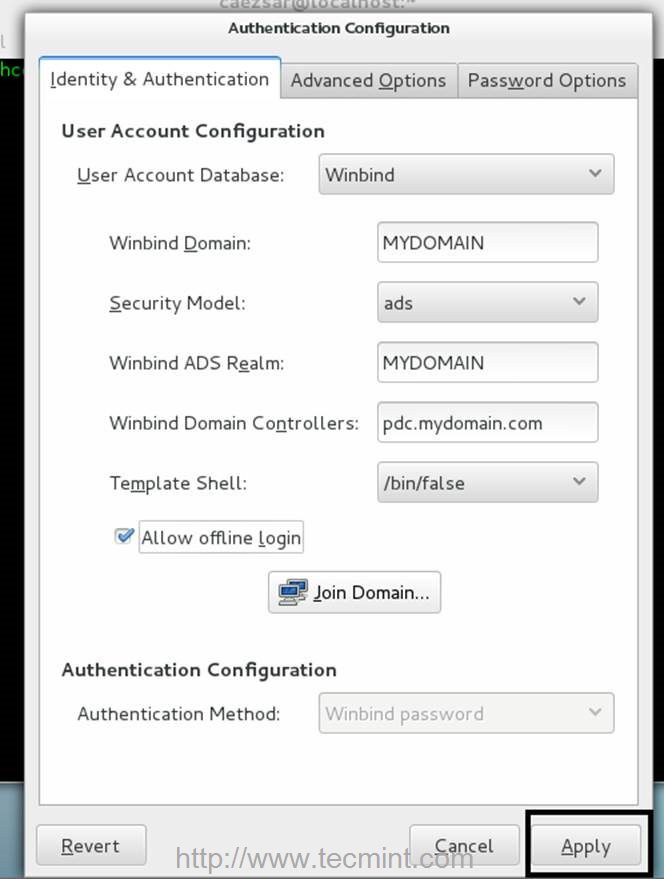The image size is (664, 879).
Task: Click into the Winbind ADS Realm field
Action: click(487, 363)
